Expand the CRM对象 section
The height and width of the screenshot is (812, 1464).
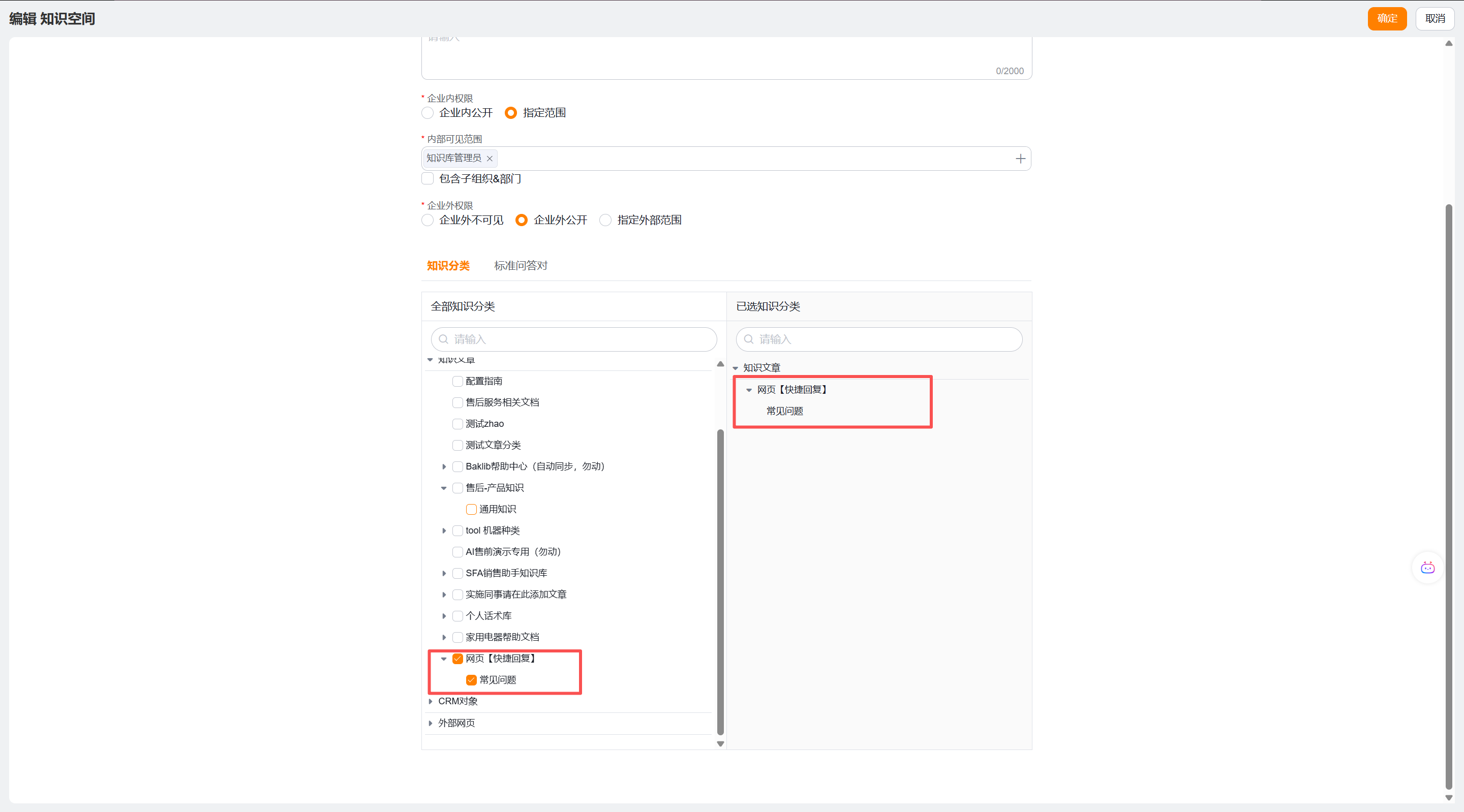pyautogui.click(x=430, y=701)
